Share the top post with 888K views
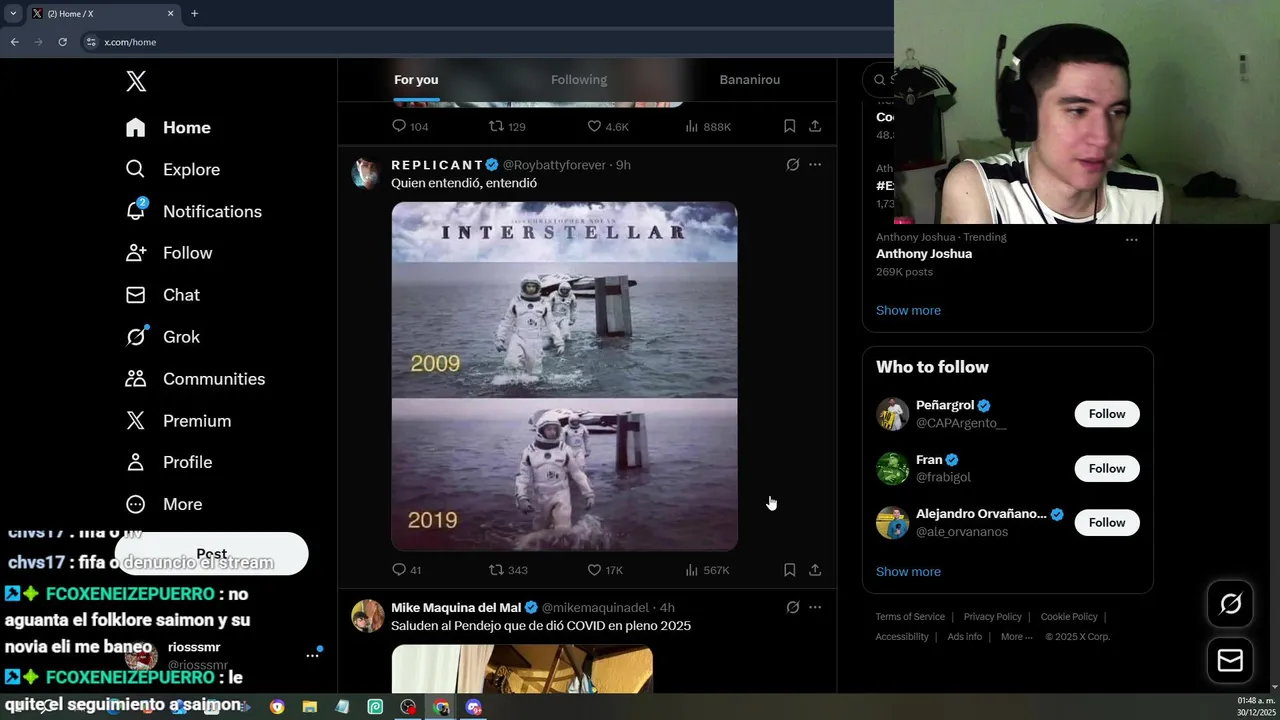1280x720 pixels. coord(815,126)
